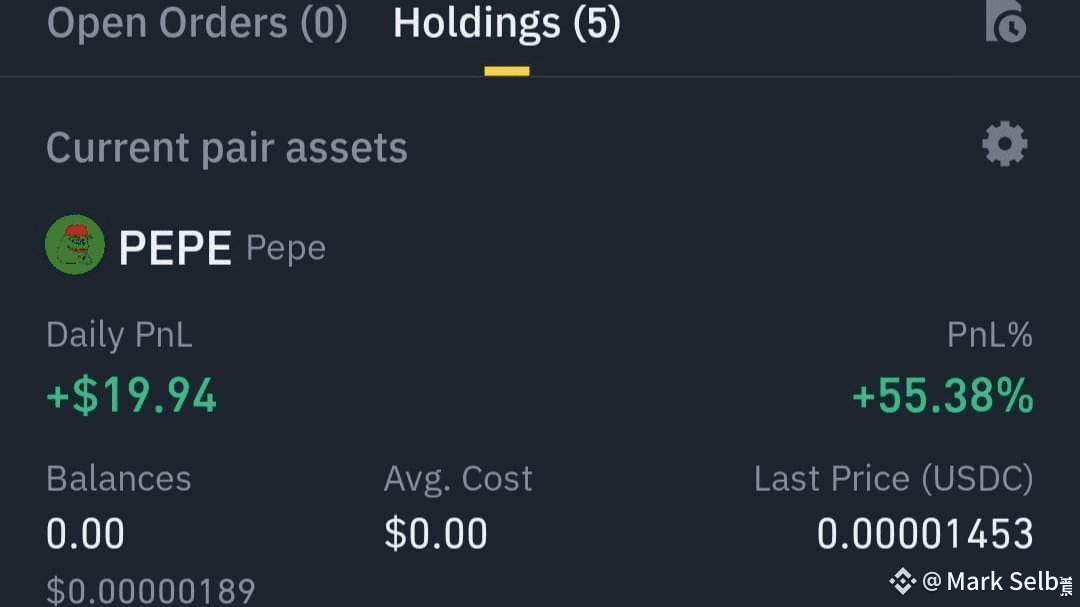Switch to the Open Orders (0) tab
The height and width of the screenshot is (607, 1080).
[197, 23]
